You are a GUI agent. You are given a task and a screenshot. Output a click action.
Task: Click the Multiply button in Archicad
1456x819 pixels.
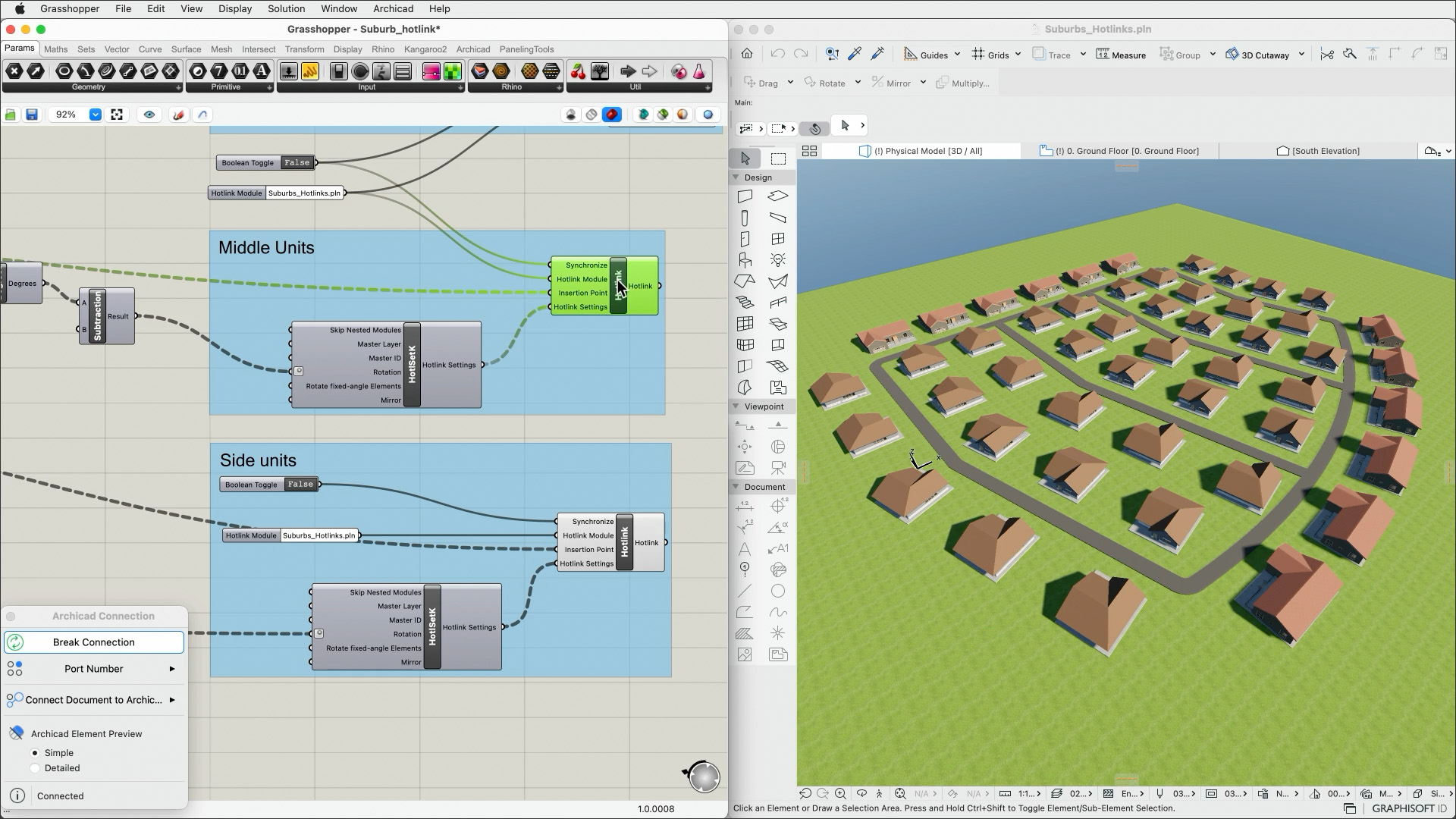[x=963, y=83]
